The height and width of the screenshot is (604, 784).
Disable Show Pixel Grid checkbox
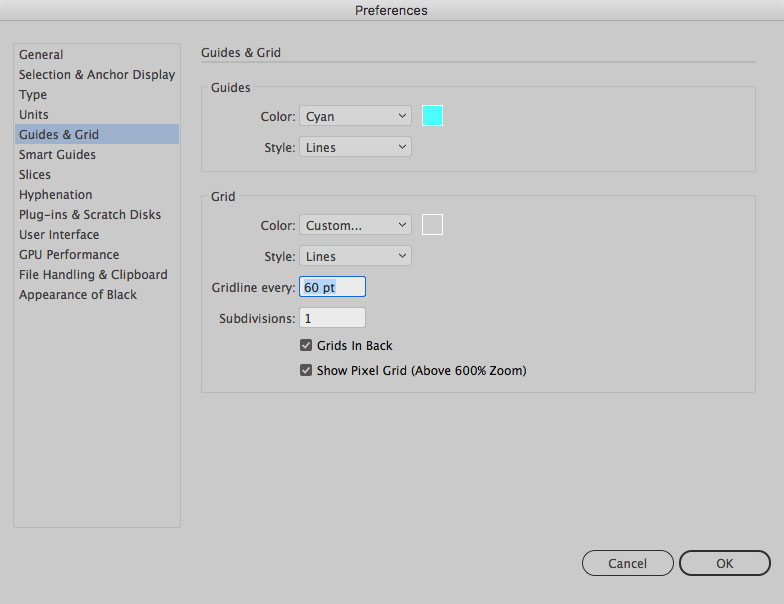pos(307,371)
